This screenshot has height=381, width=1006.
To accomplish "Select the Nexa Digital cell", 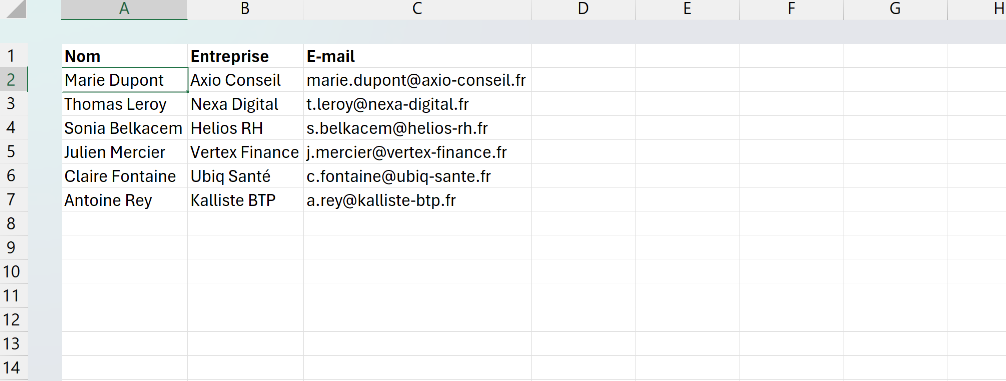I will (x=246, y=104).
